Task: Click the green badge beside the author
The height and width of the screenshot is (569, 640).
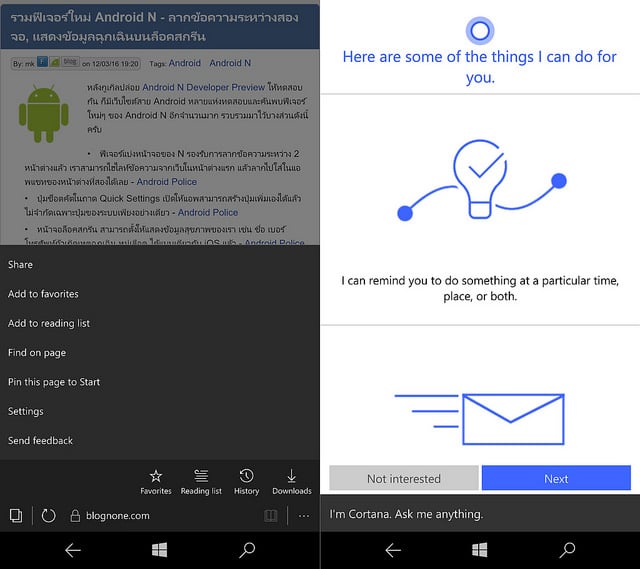Action: pos(55,62)
